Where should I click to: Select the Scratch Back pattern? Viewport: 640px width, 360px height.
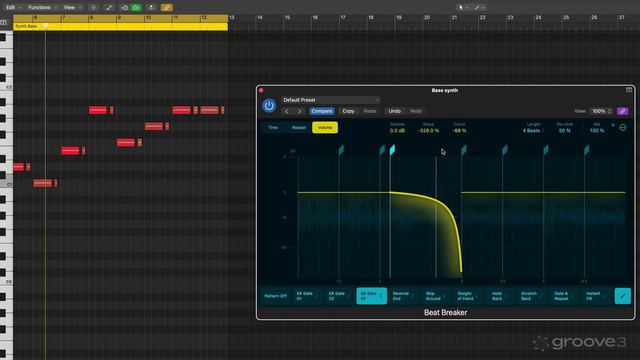coord(532,296)
